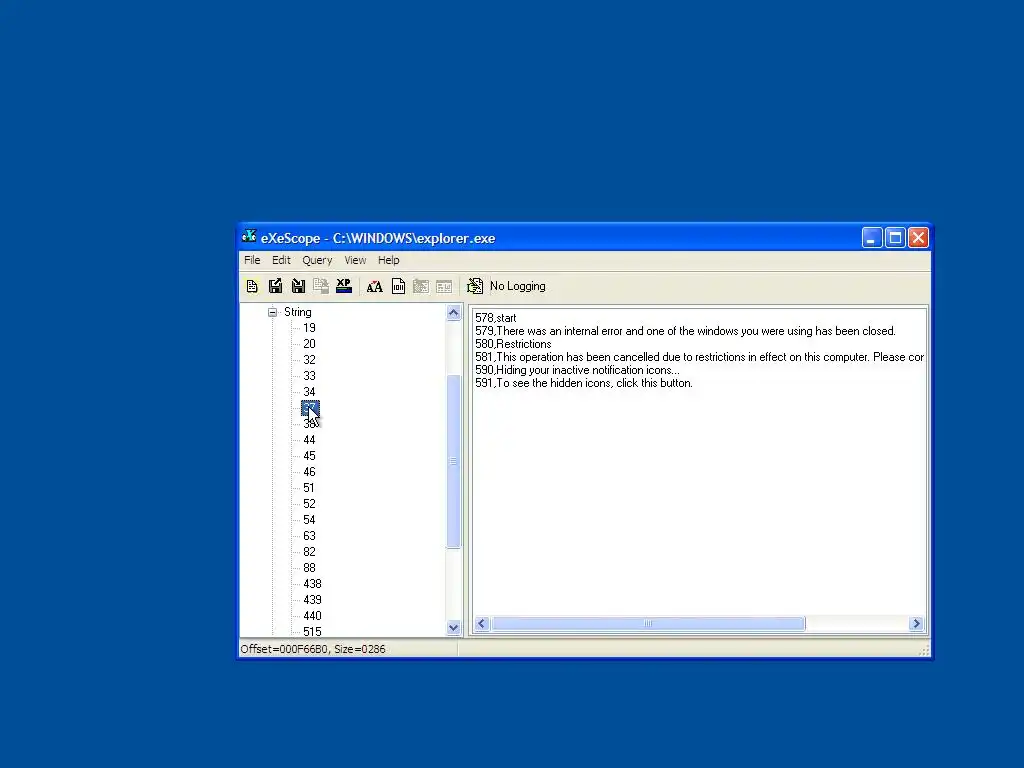
Task: Select string table 51 in the tree
Action: (x=309, y=488)
